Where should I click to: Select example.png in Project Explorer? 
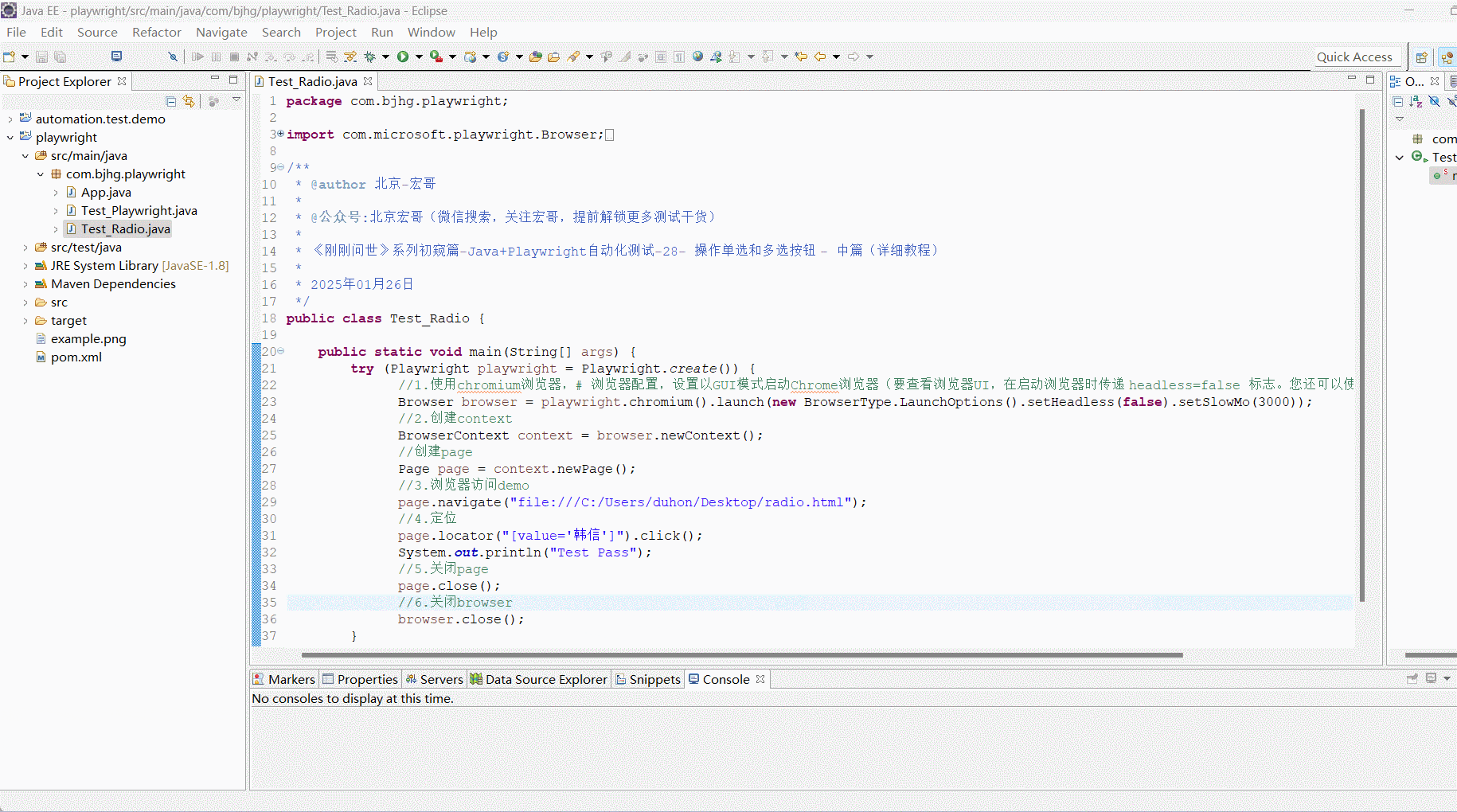[x=88, y=339]
